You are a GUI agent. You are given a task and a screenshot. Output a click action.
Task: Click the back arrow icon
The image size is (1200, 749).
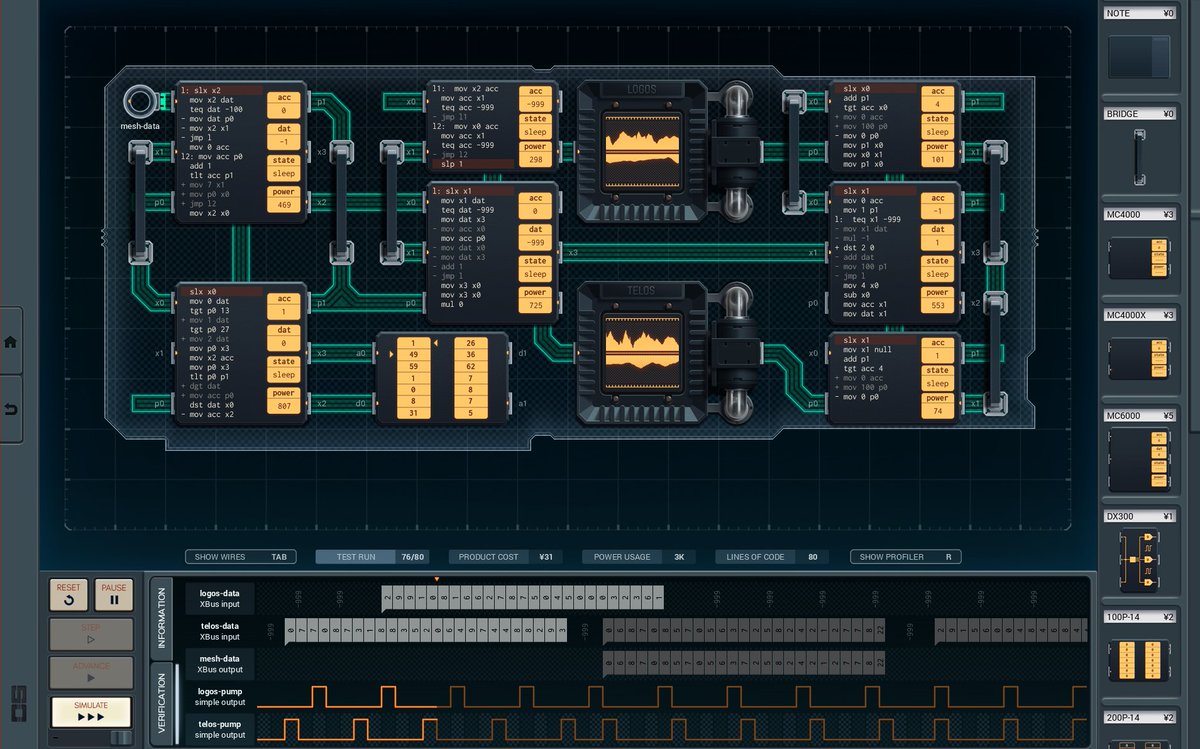click(x=11, y=410)
